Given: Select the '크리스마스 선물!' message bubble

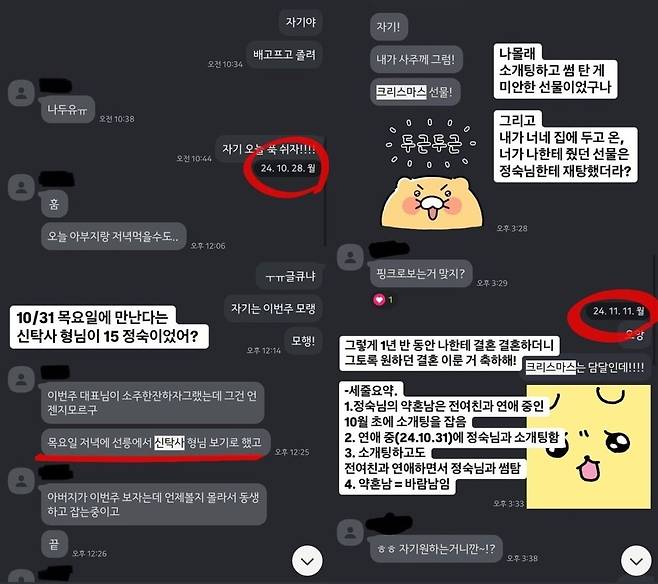Looking at the screenshot, I should 415,92.
